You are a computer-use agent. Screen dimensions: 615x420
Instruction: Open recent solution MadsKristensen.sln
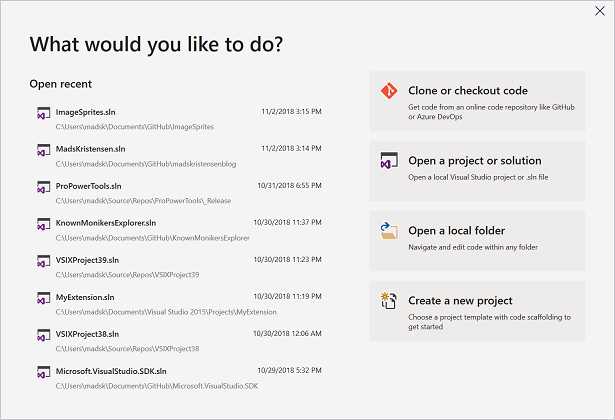coord(179,156)
